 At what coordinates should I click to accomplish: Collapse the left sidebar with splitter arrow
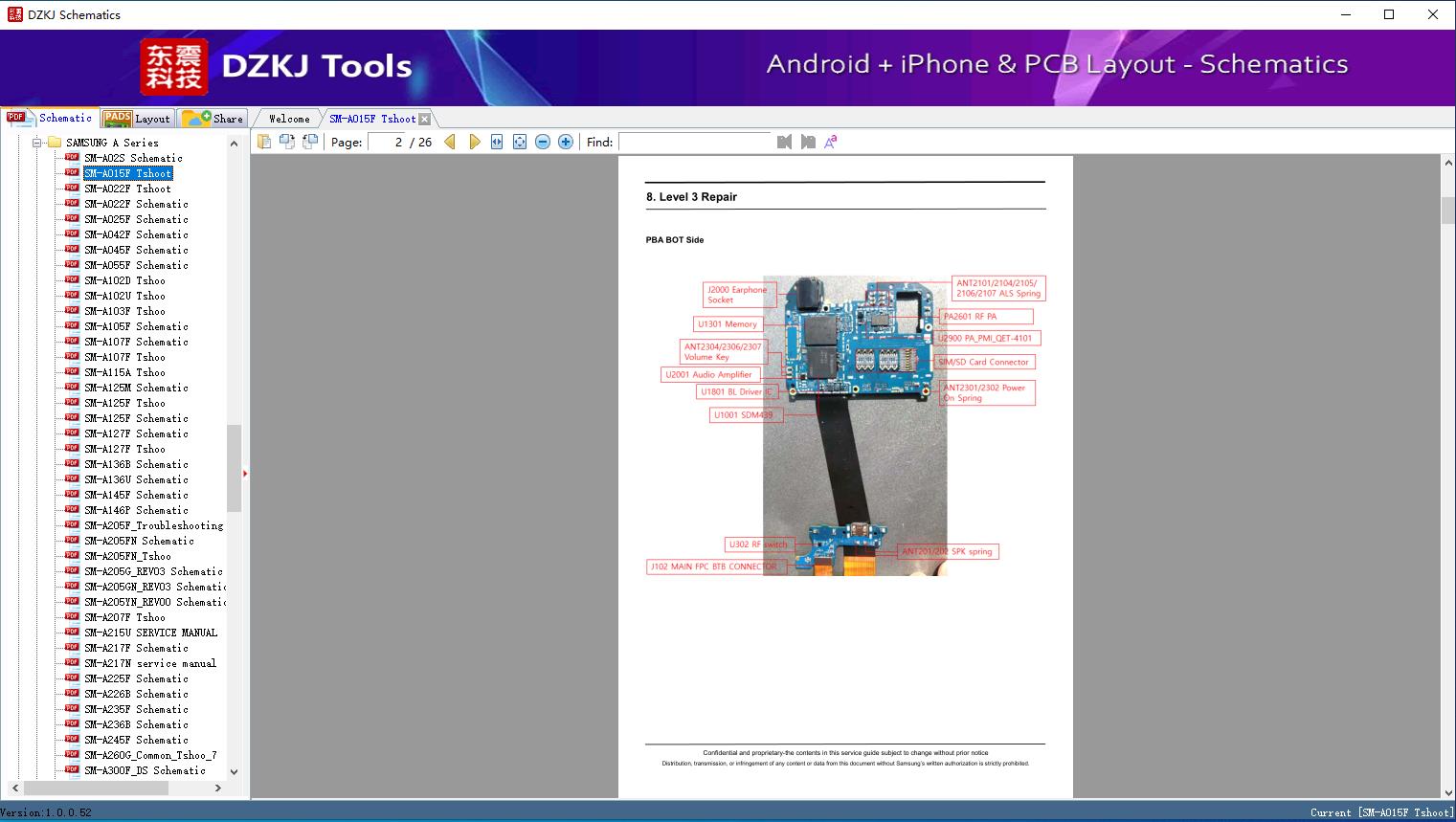click(246, 473)
